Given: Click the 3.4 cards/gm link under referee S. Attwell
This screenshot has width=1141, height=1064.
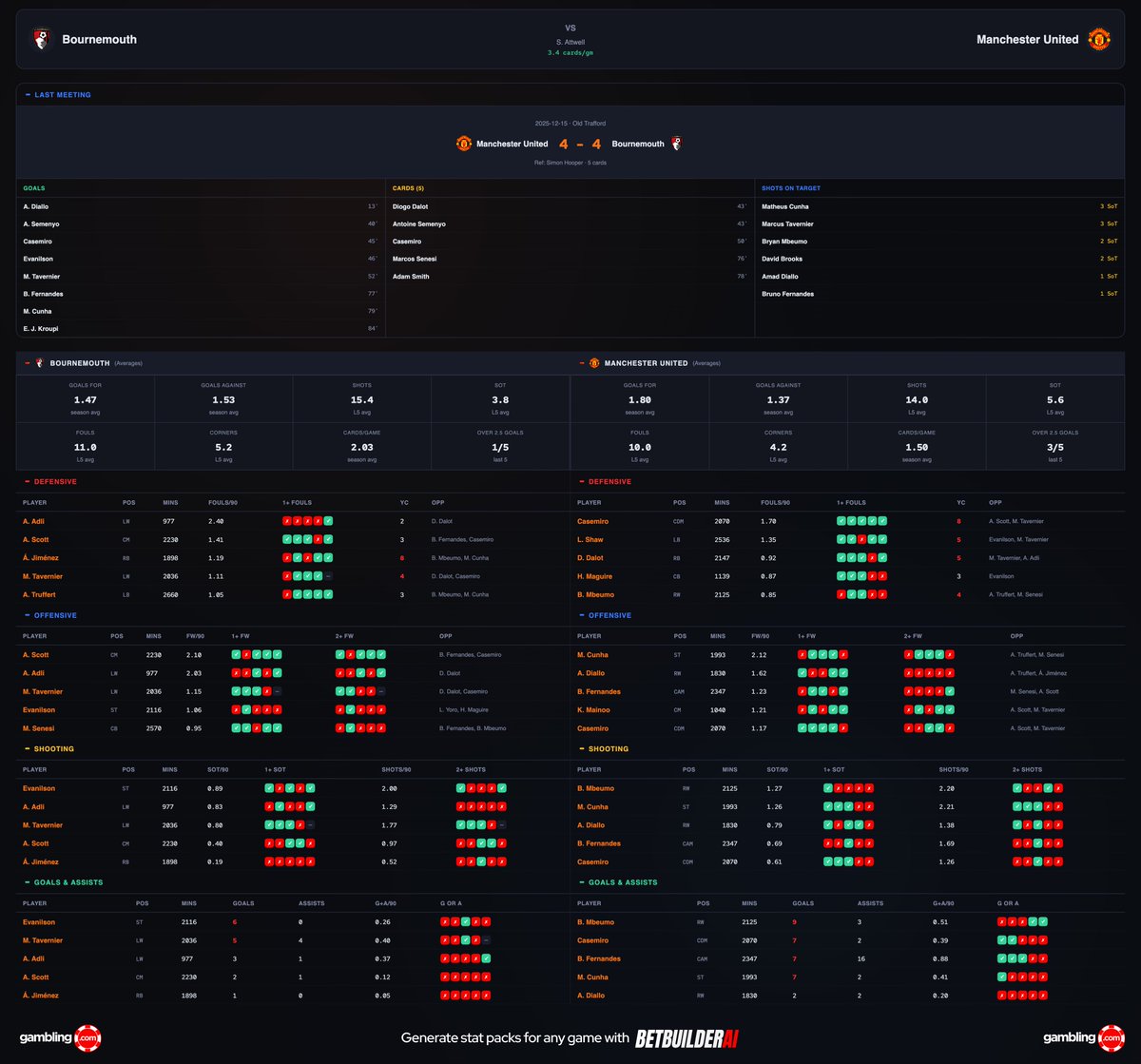Looking at the screenshot, I should tap(570, 53).
